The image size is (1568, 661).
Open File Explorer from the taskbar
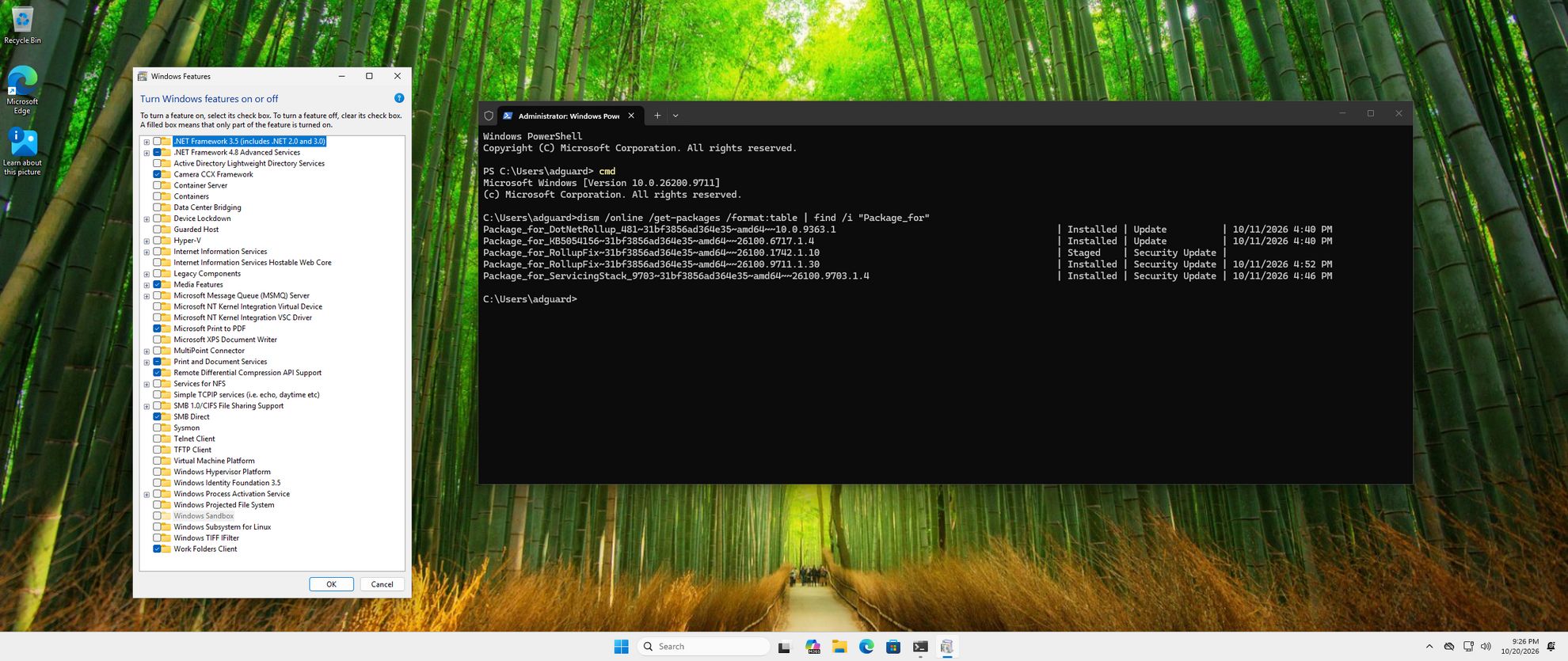839,647
